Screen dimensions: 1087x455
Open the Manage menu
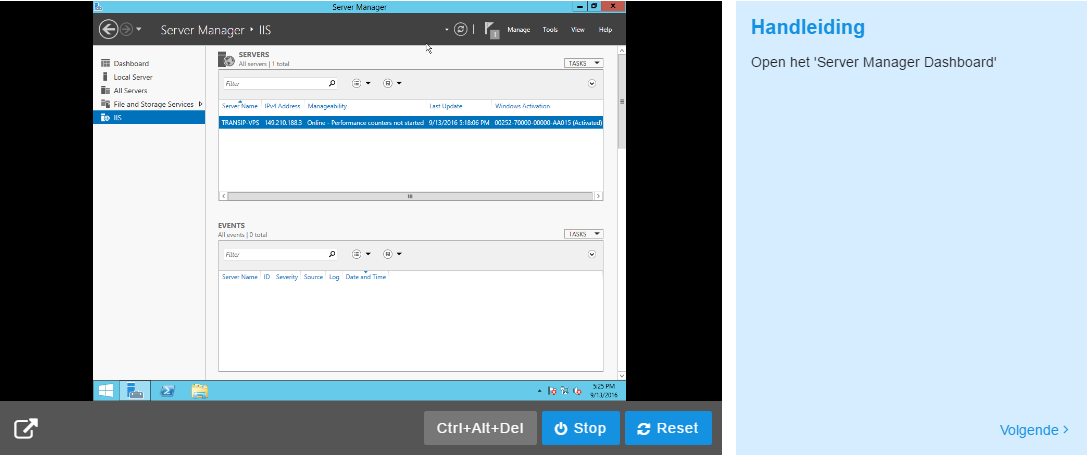click(519, 30)
